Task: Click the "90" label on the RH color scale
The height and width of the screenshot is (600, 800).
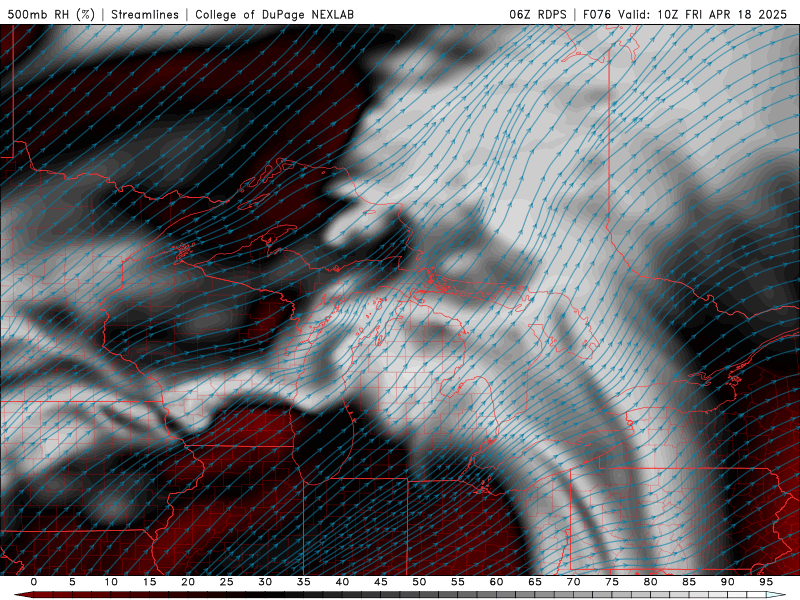Action: click(x=728, y=582)
